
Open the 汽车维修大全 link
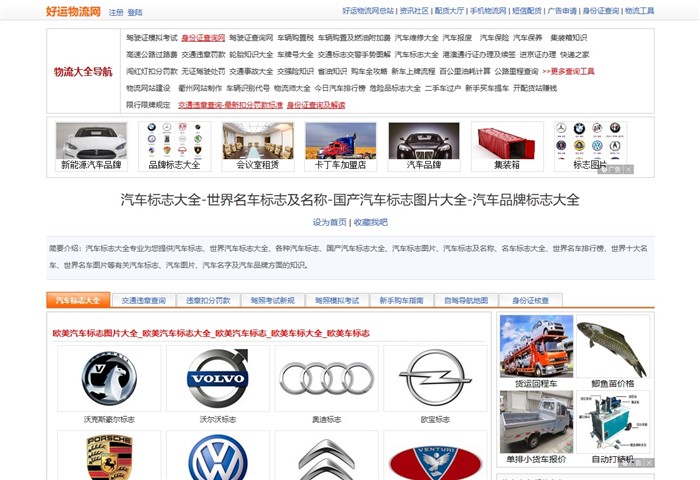pos(417,38)
